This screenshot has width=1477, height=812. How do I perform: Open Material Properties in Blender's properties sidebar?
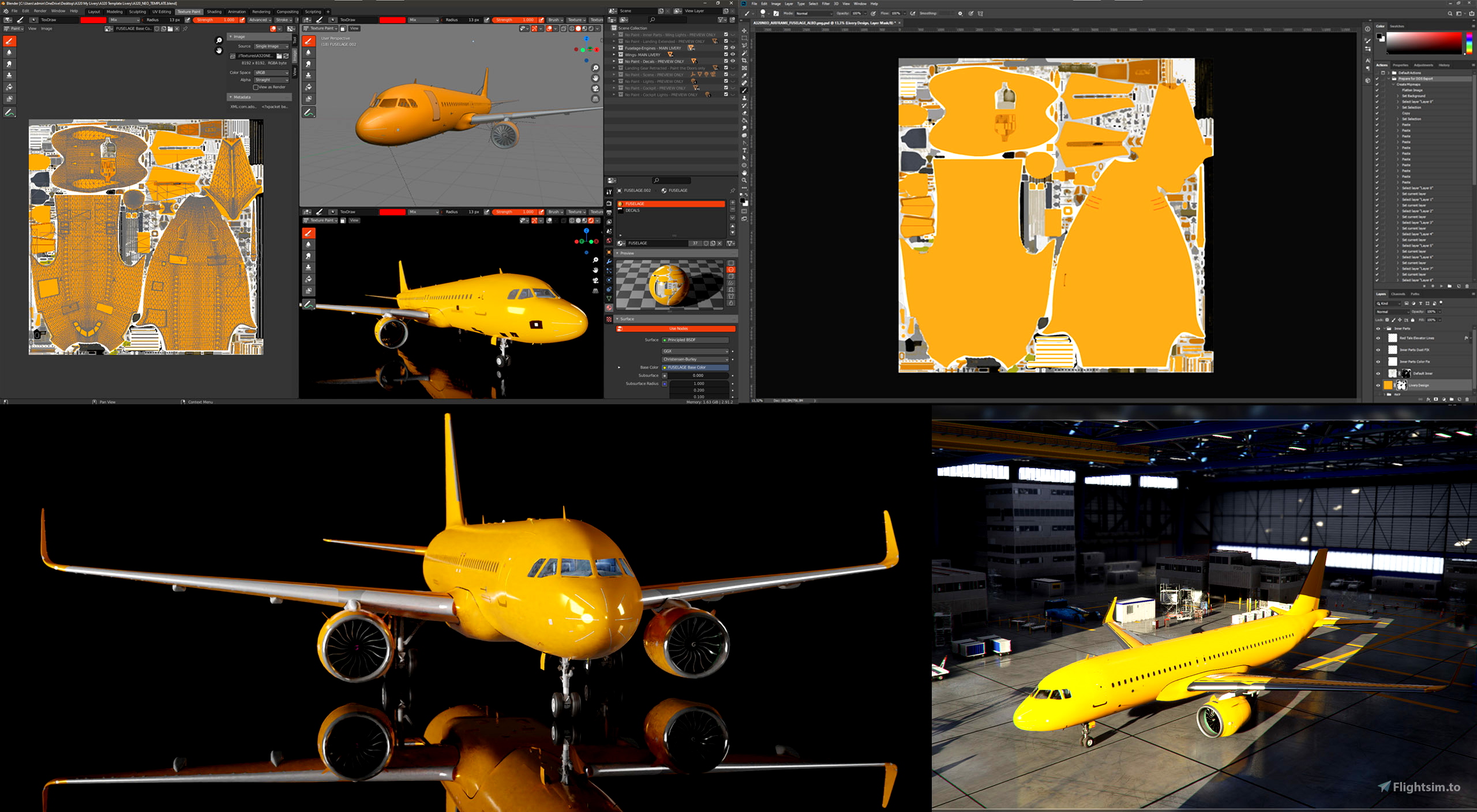609,308
